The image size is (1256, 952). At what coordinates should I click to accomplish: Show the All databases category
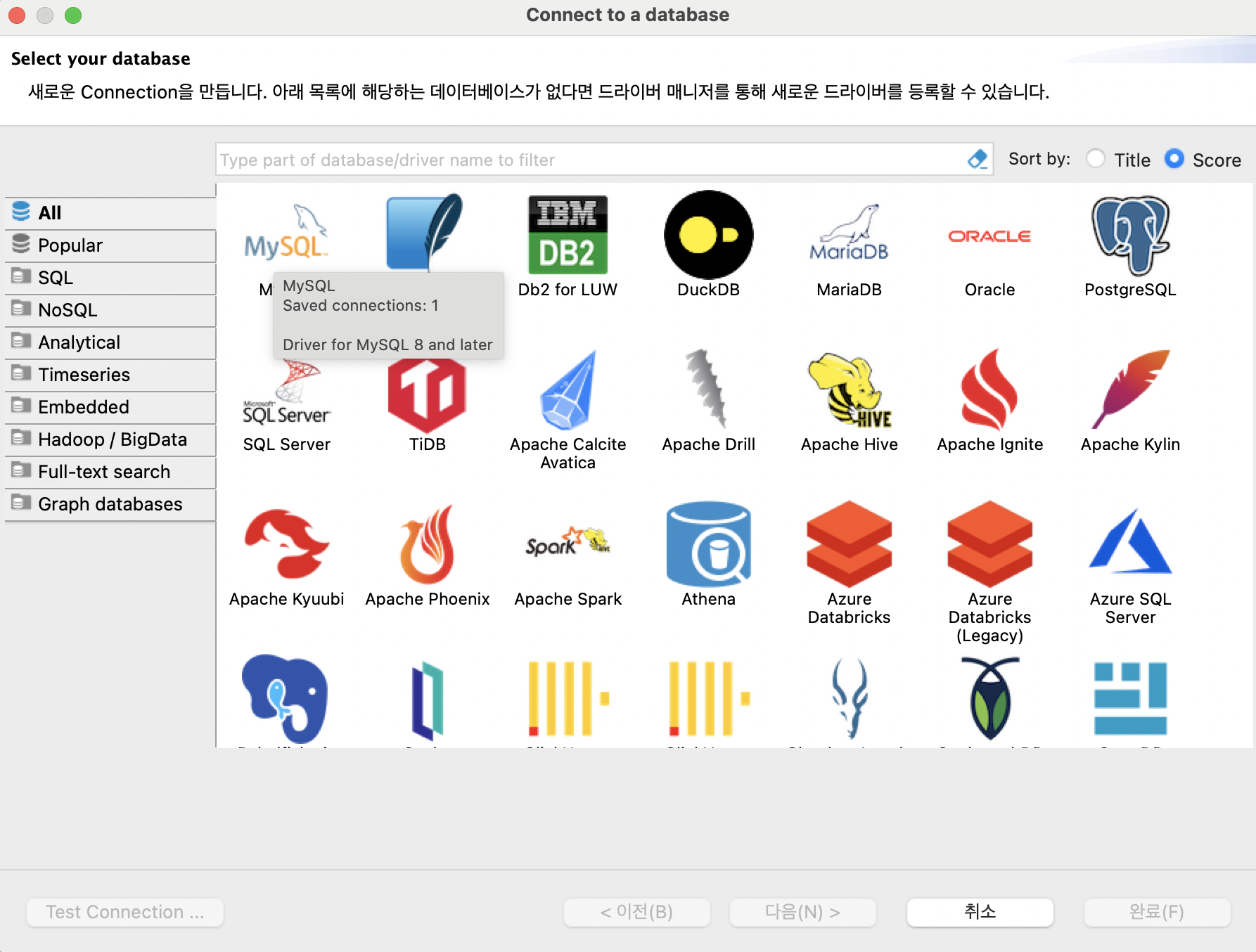click(110, 213)
